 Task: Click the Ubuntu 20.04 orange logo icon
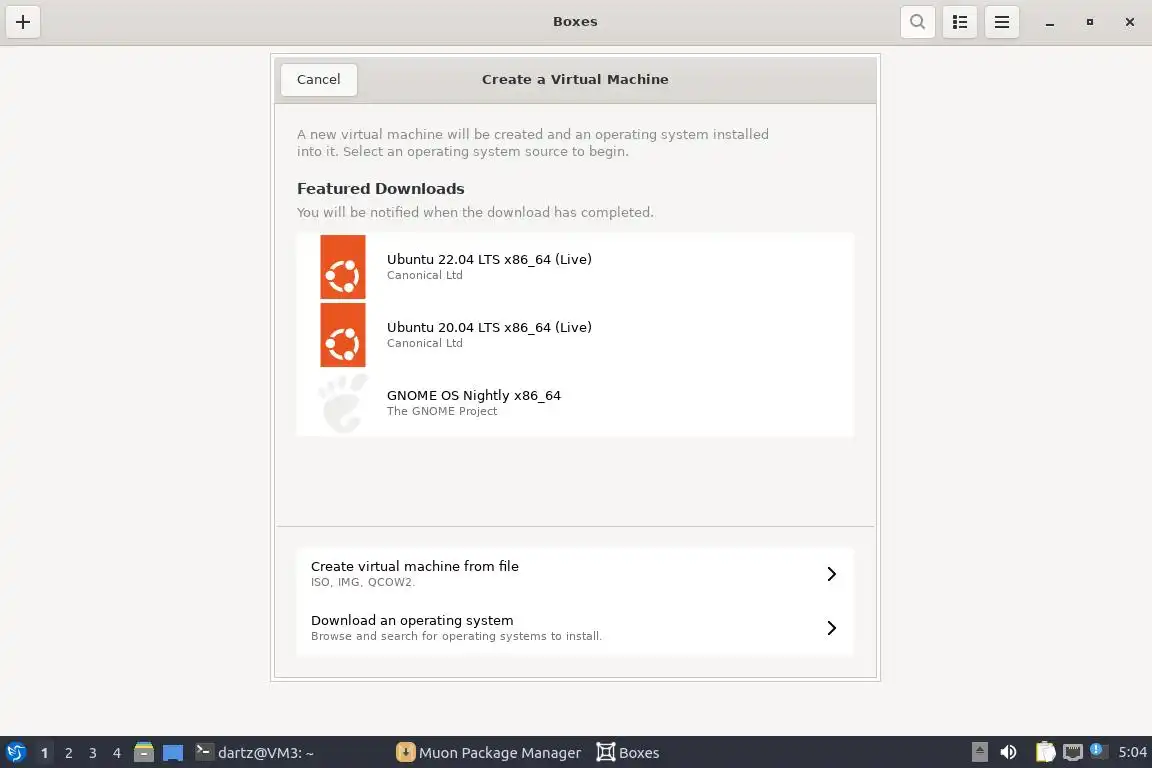pyautogui.click(x=342, y=335)
